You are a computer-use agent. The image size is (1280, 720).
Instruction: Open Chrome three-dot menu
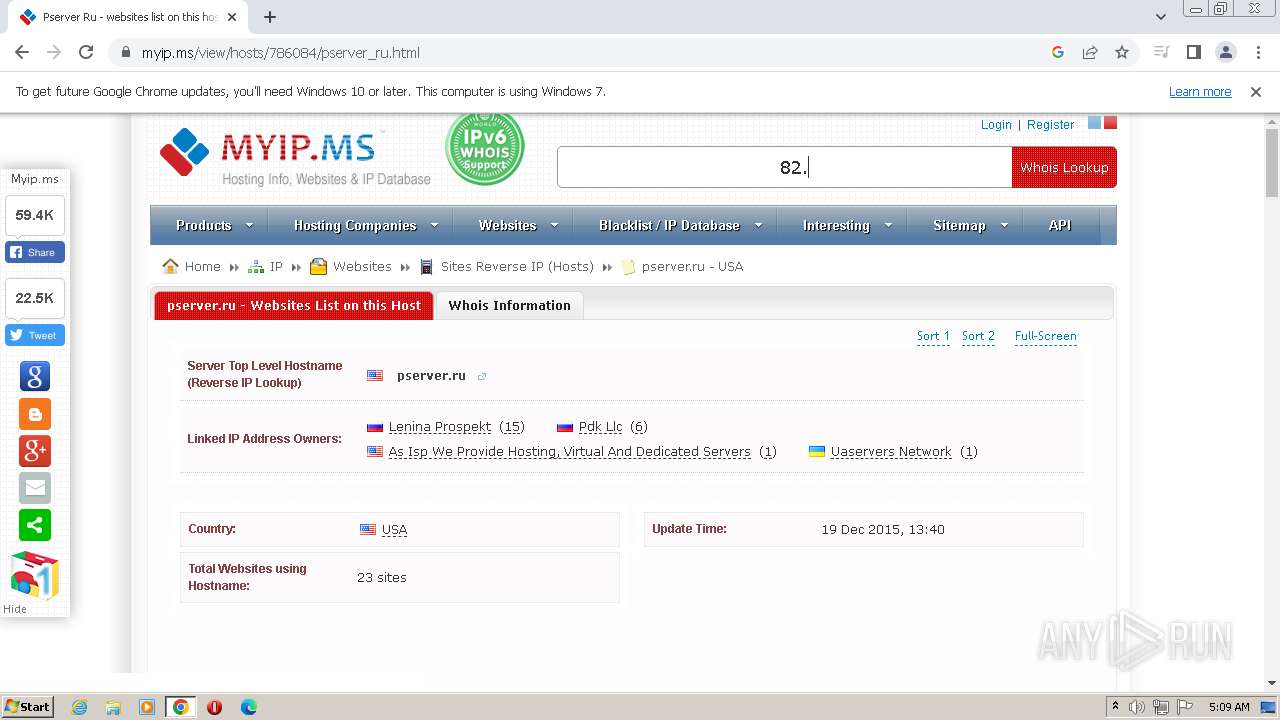pyautogui.click(x=1257, y=52)
